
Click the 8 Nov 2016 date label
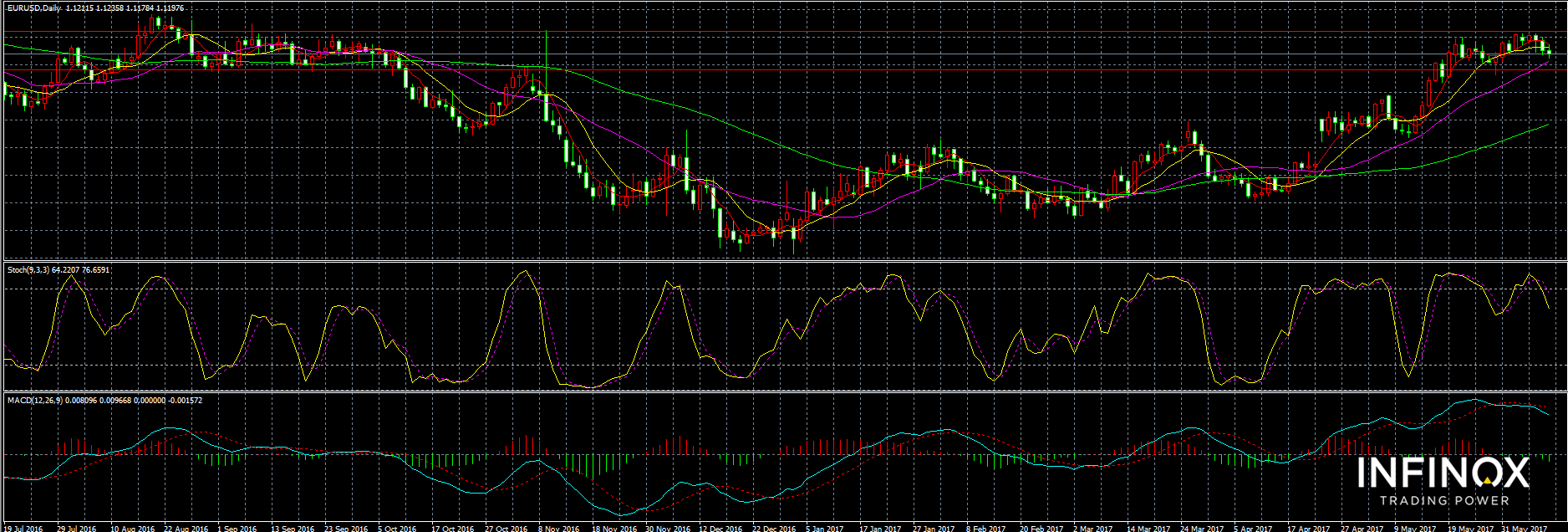(x=558, y=528)
